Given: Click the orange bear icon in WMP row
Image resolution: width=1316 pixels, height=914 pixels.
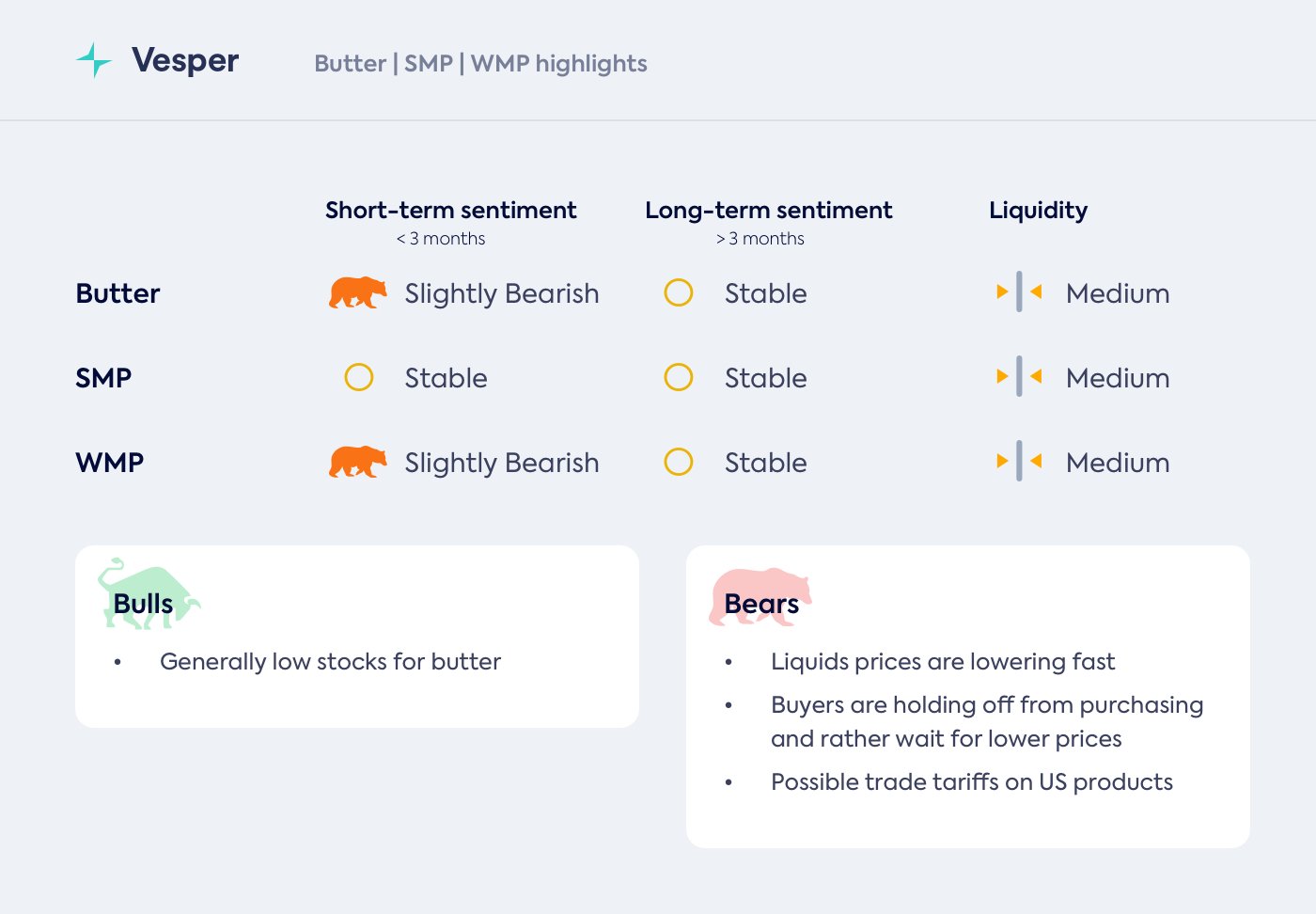Looking at the screenshot, I should coord(357,463).
